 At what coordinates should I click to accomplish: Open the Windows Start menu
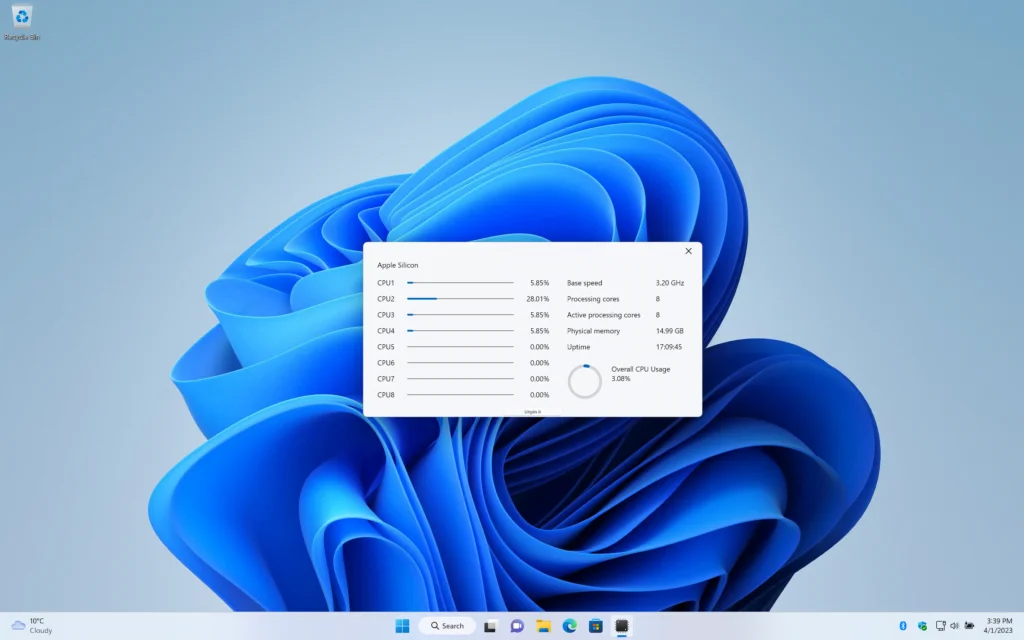[402, 626]
